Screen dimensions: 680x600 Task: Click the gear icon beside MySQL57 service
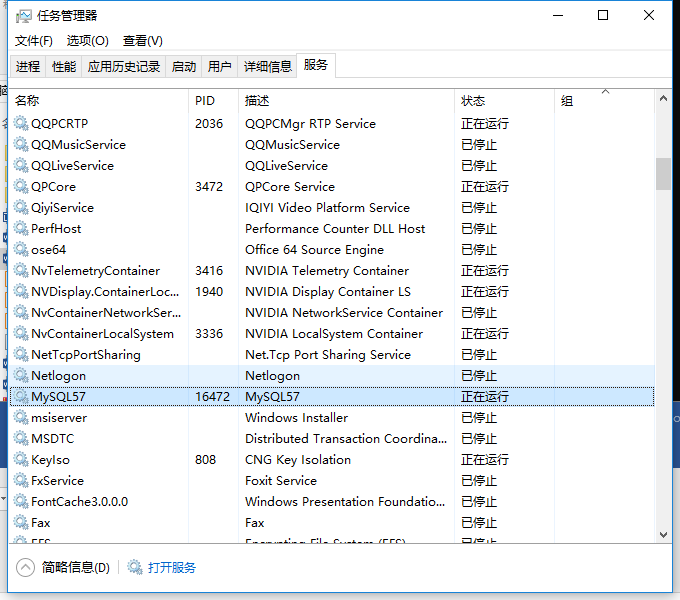click(21, 397)
